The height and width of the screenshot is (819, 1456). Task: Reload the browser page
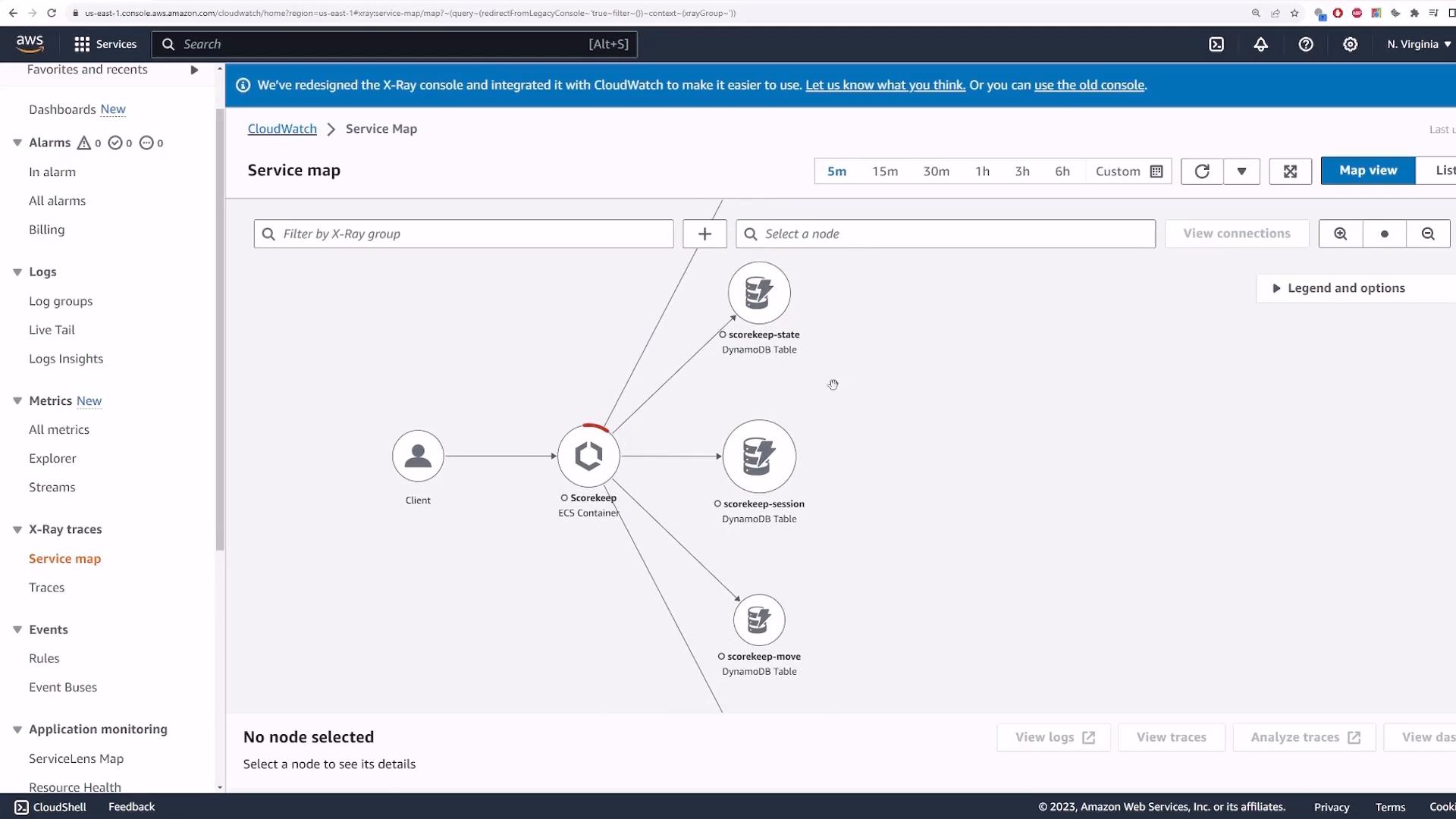[x=52, y=13]
